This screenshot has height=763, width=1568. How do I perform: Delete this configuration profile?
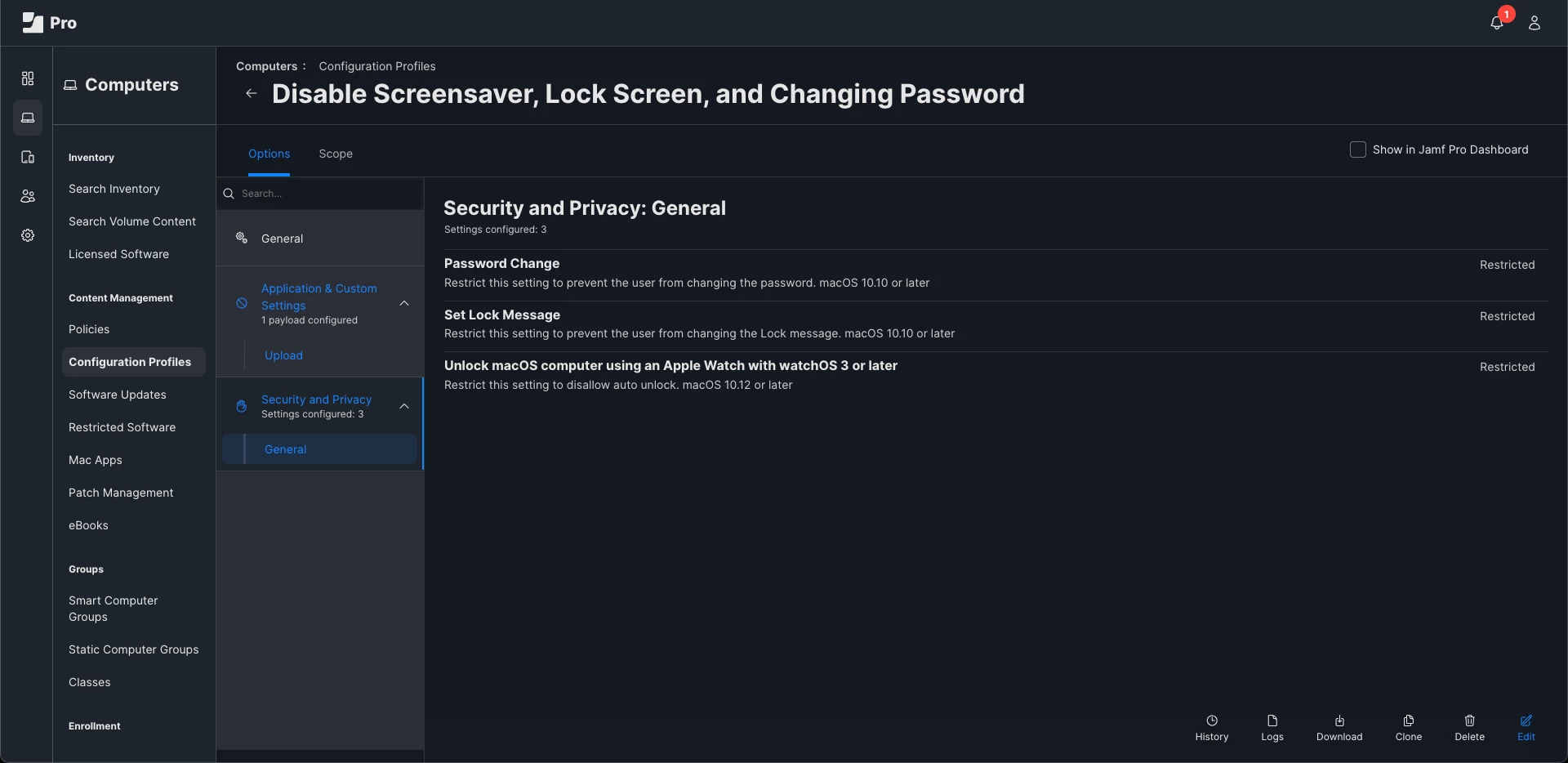point(1470,728)
